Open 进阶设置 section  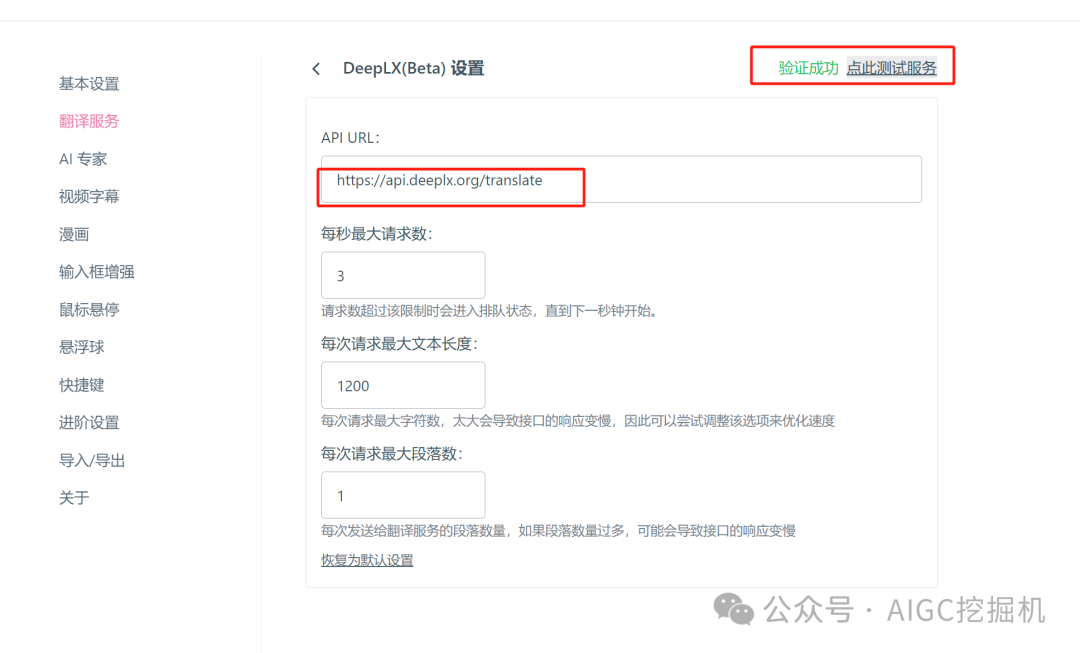90,422
